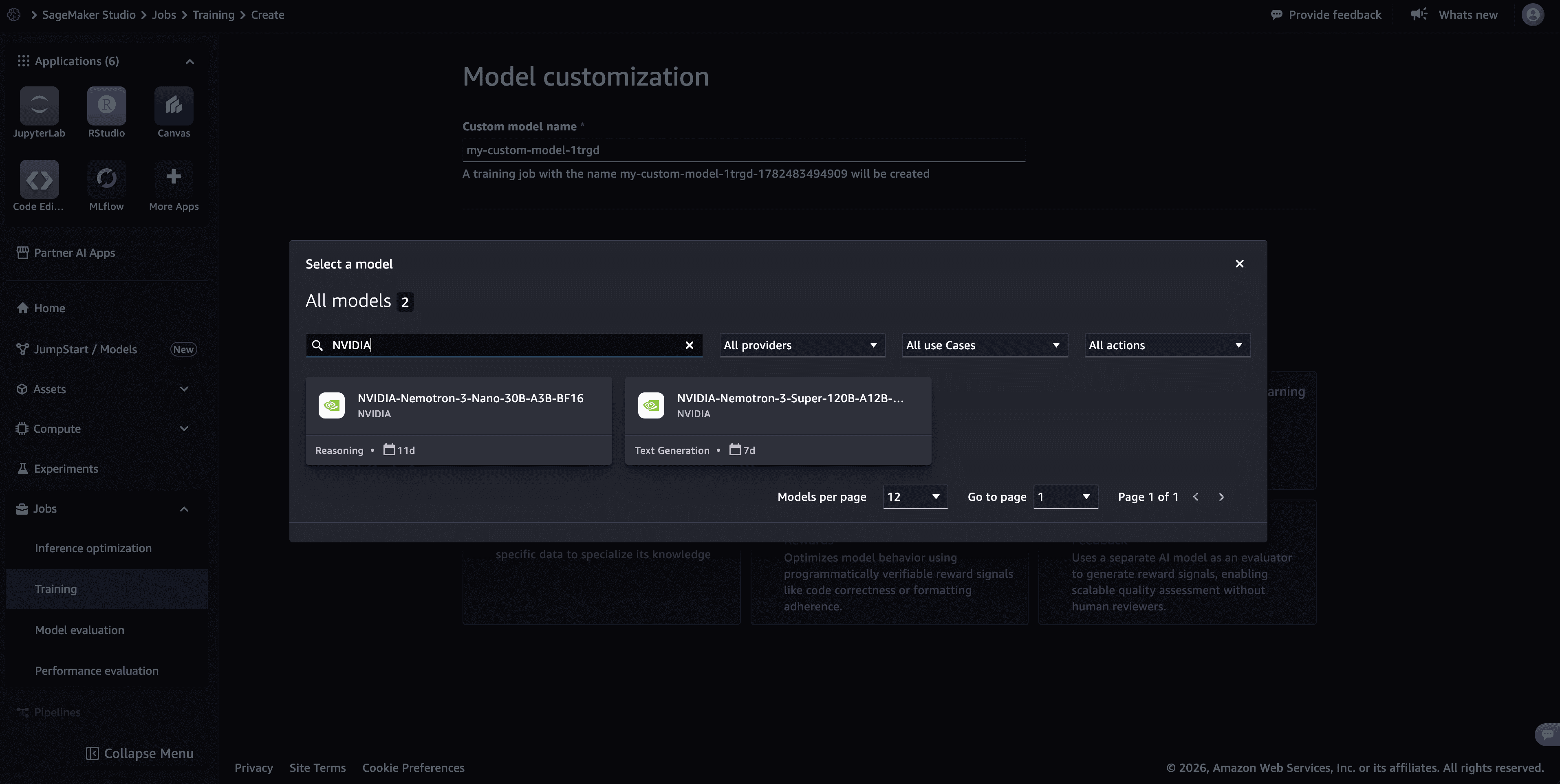This screenshot has width=1560, height=784.
Task: Open the Canvas application icon
Action: (174, 106)
